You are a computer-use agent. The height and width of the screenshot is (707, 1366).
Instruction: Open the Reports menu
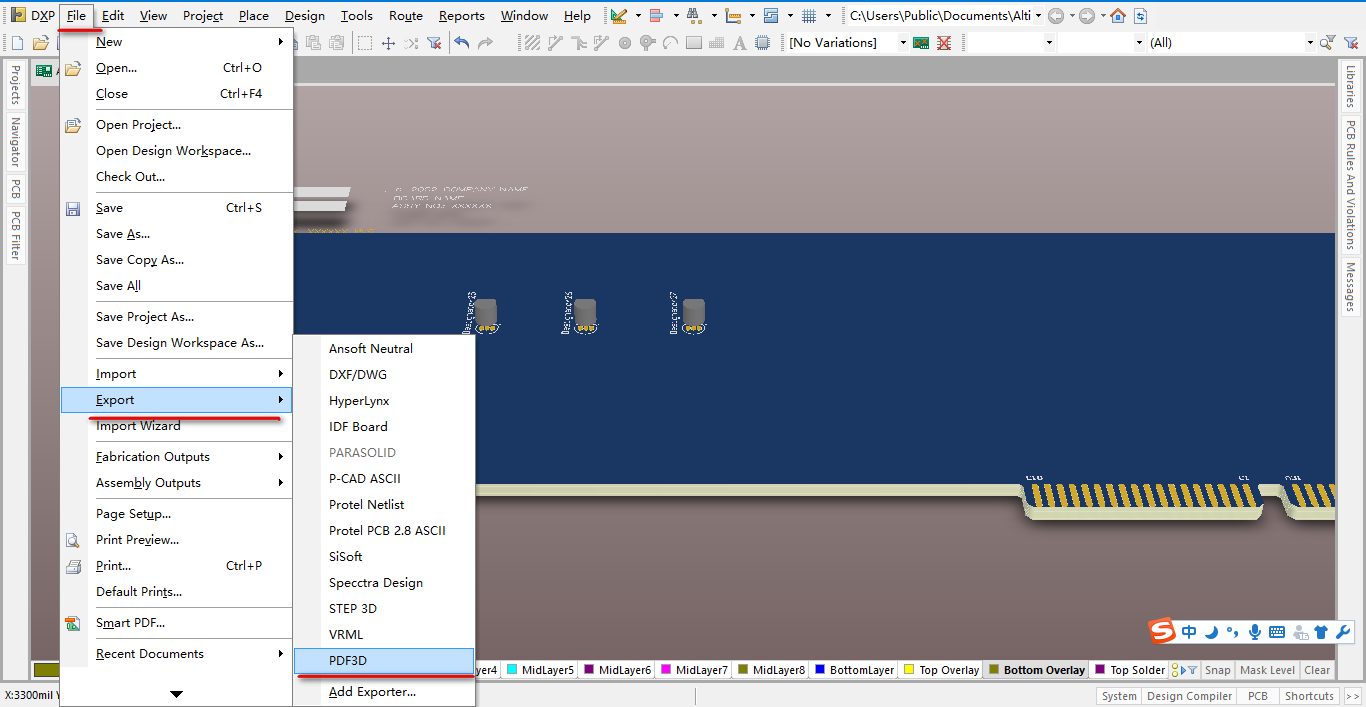coord(461,15)
